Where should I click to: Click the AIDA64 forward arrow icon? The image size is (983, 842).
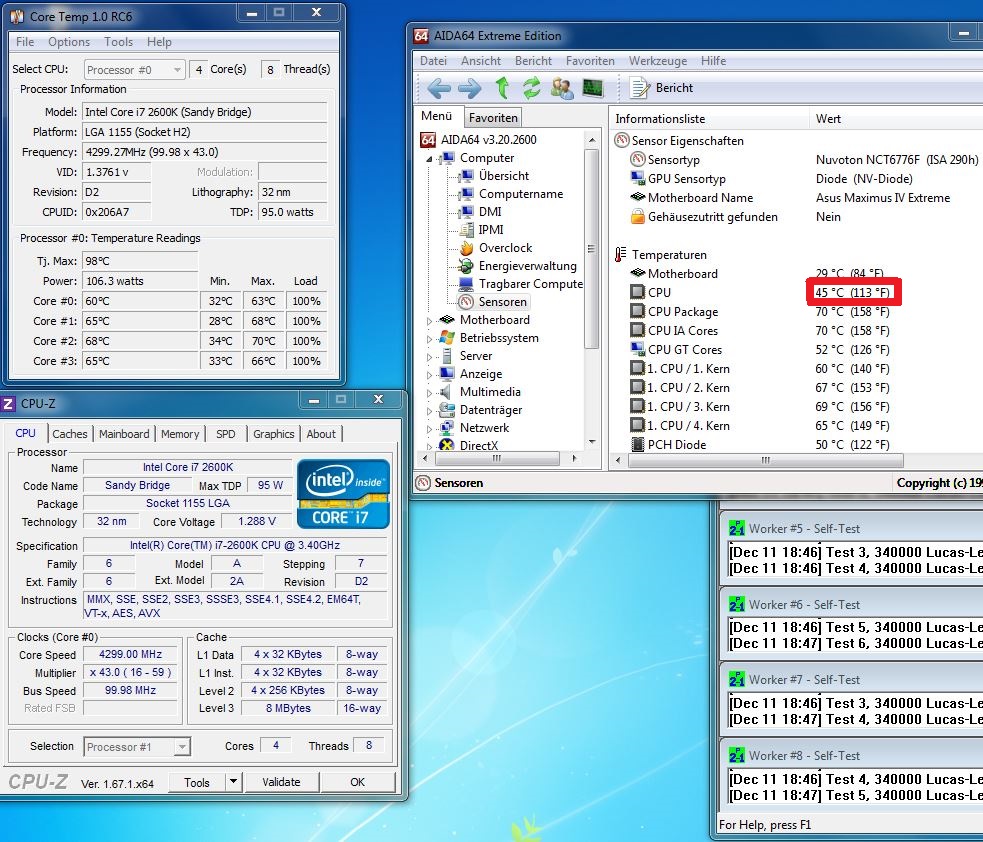pos(470,88)
